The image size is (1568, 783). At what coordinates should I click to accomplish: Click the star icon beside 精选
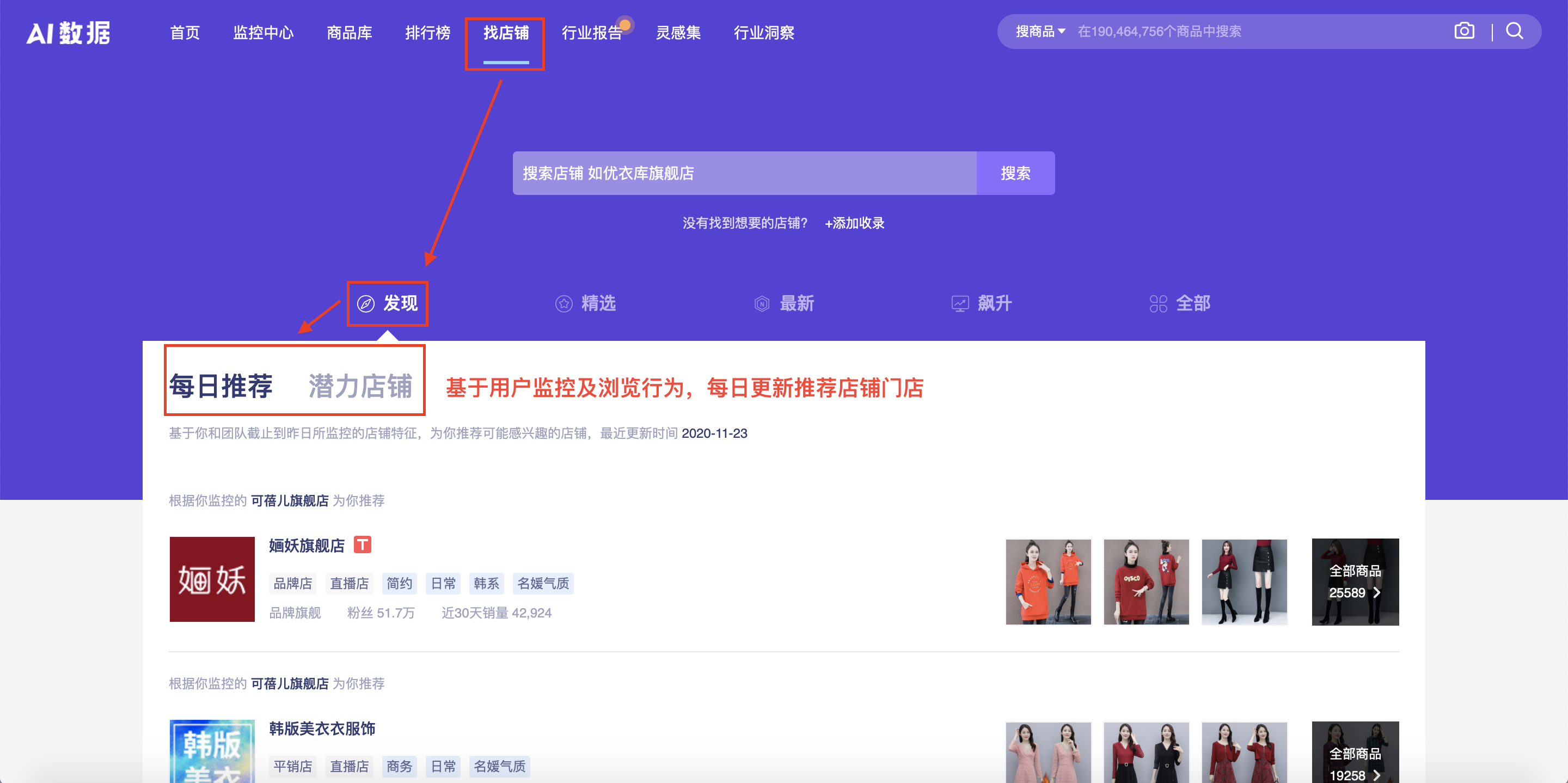(x=563, y=303)
